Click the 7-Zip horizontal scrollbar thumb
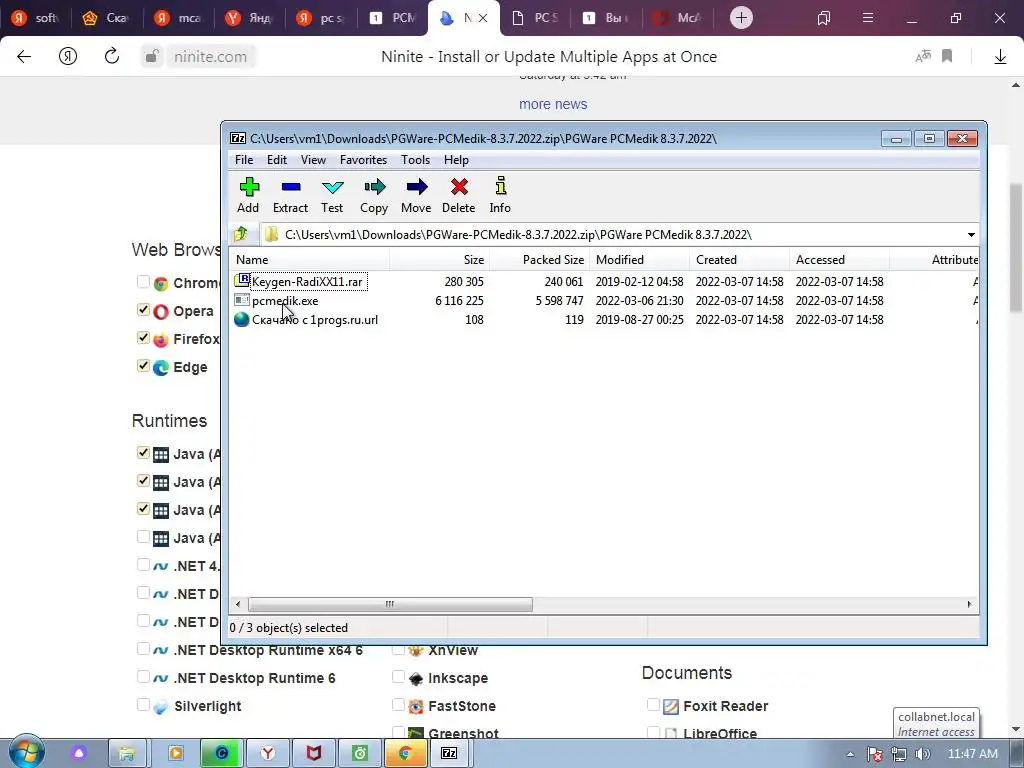 point(390,604)
